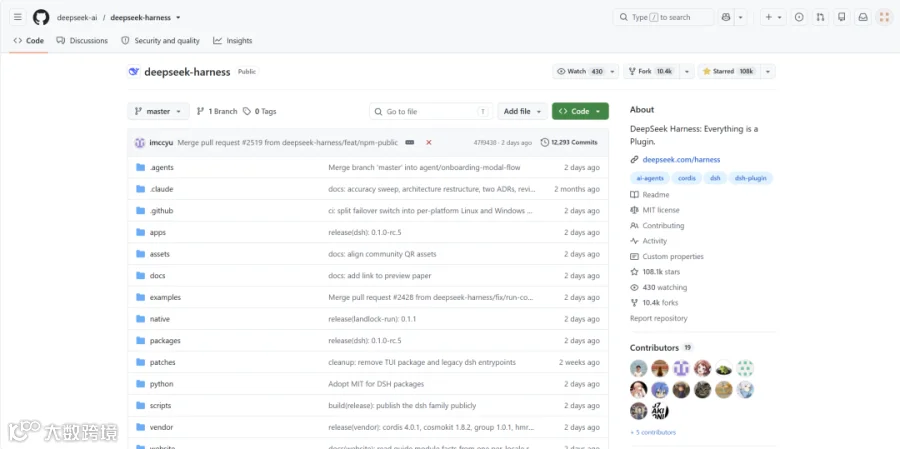Click the deepseek-harness repository logo
This screenshot has width=900, height=449.
click(134, 72)
